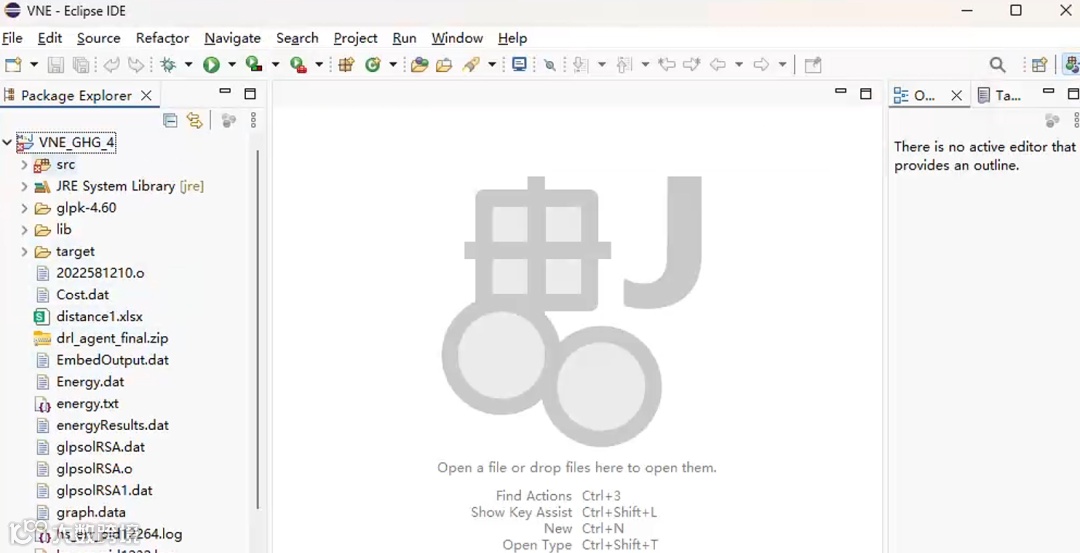Click the Save All toolbar icon
This screenshot has height=553, width=1080.
81,65
